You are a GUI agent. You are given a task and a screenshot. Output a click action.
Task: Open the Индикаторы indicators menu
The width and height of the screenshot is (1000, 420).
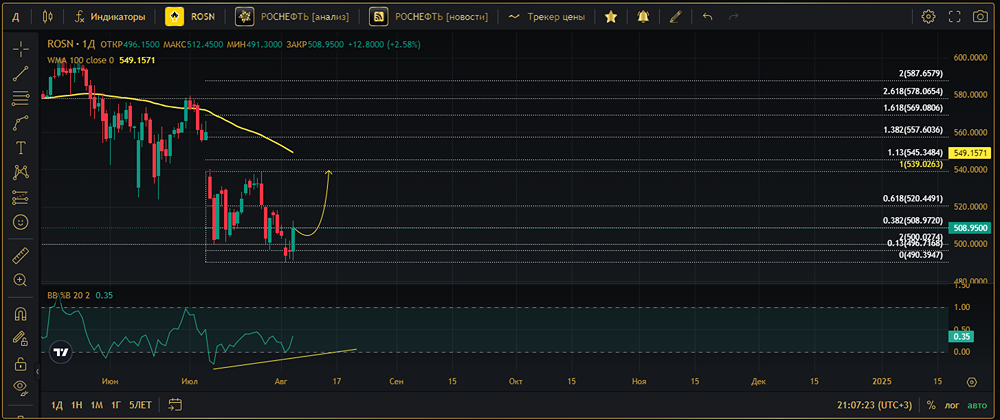click(110, 17)
